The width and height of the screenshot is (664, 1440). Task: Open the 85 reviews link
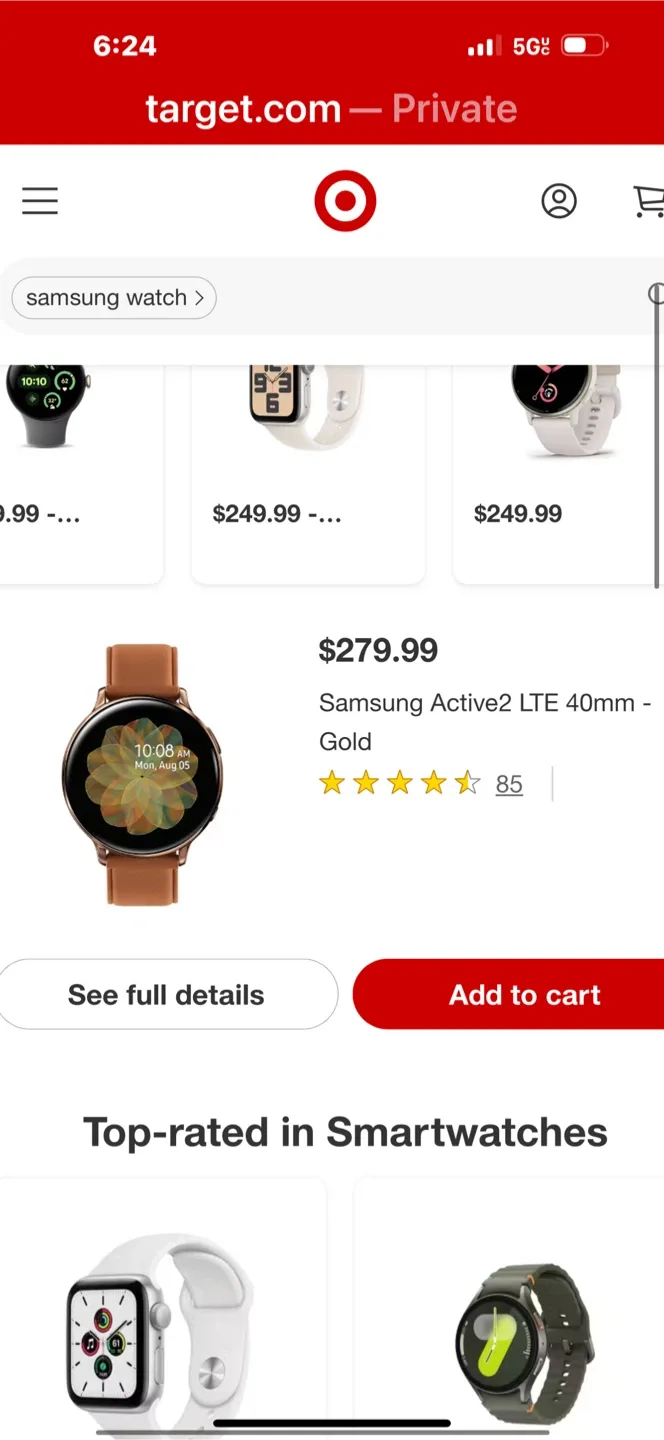[x=509, y=784]
